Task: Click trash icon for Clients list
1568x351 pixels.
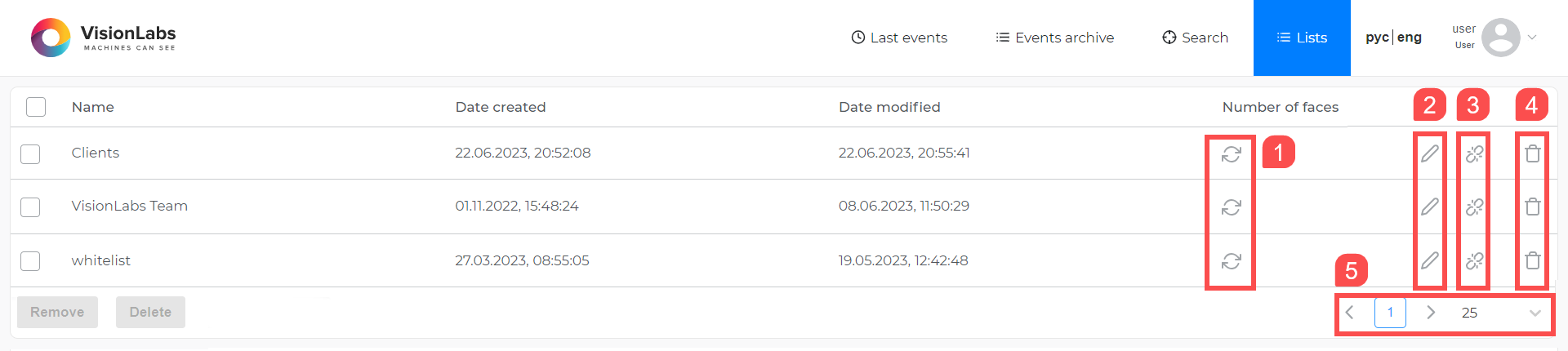Action: pyautogui.click(x=1532, y=153)
